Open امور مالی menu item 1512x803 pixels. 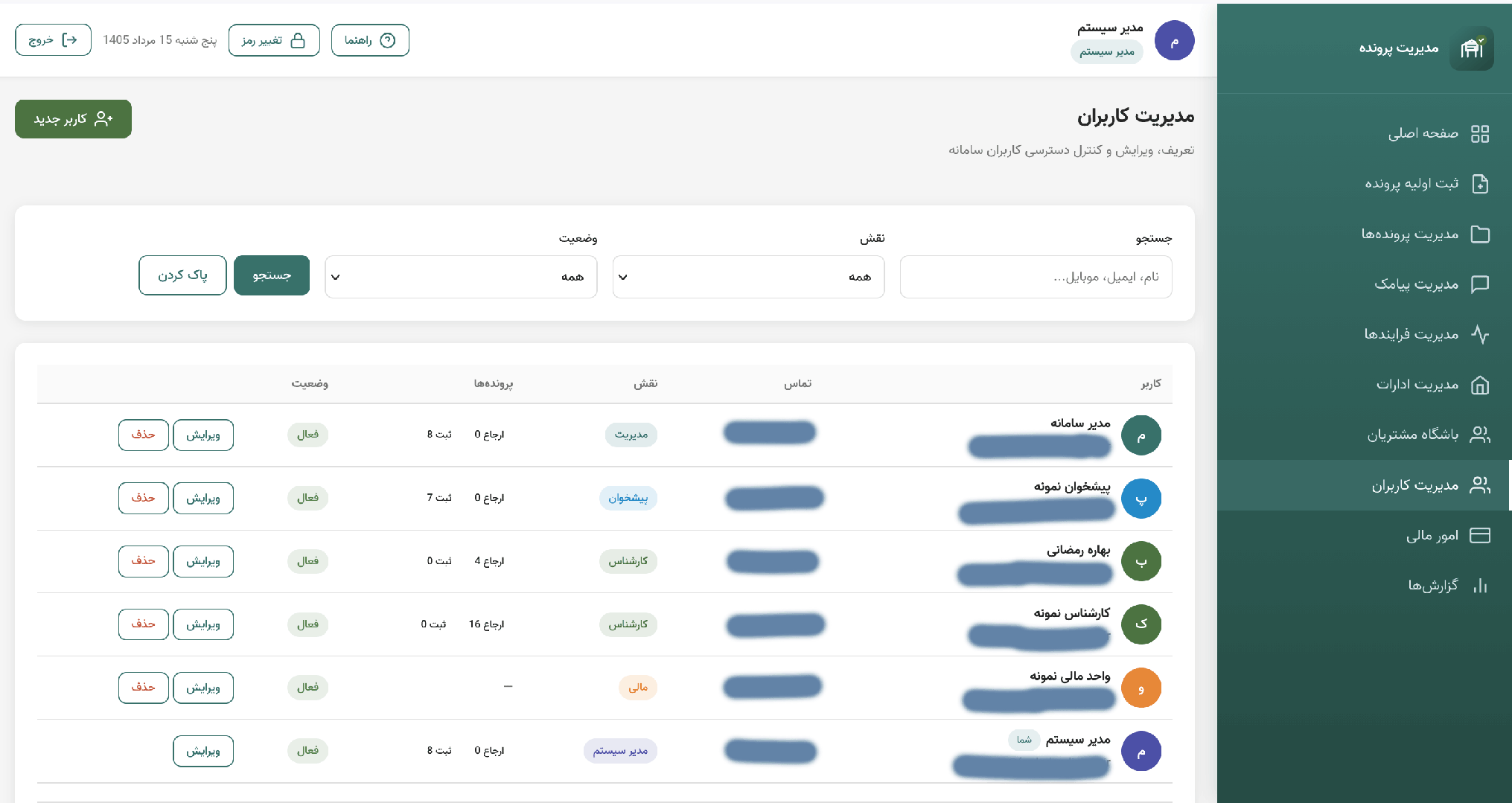[x=1364, y=535]
